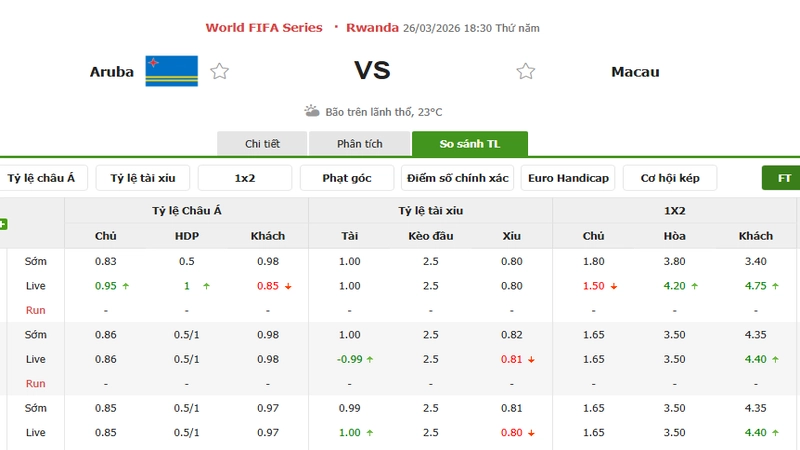Favorite Macau with the star icon
The height and width of the screenshot is (450, 800).
pyautogui.click(x=526, y=71)
